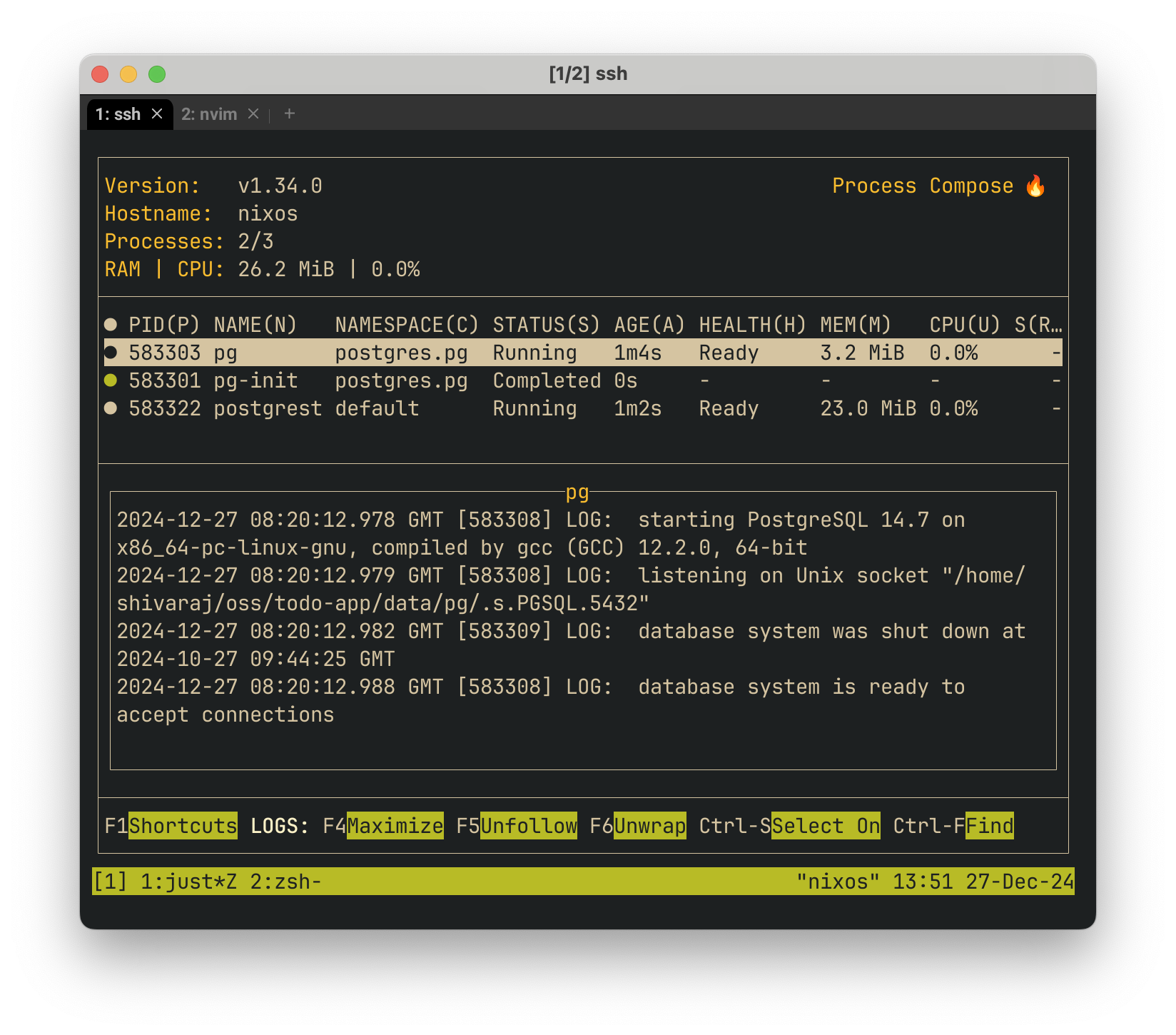Toggle Unfollow for the pg logs

click(x=529, y=826)
